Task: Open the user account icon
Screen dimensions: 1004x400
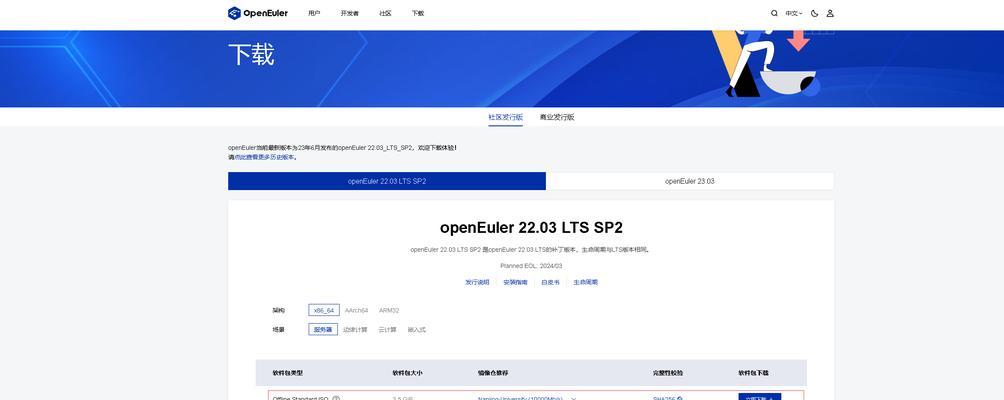Action: click(x=830, y=13)
